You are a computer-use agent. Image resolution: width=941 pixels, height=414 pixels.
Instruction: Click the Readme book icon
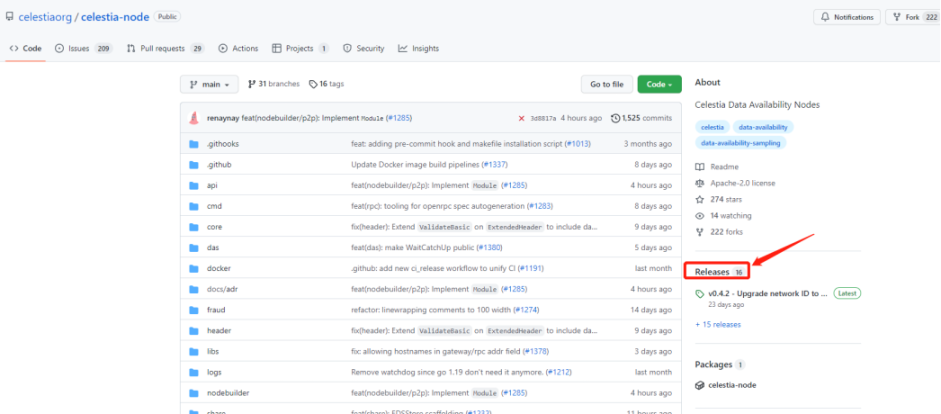pos(701,167)
